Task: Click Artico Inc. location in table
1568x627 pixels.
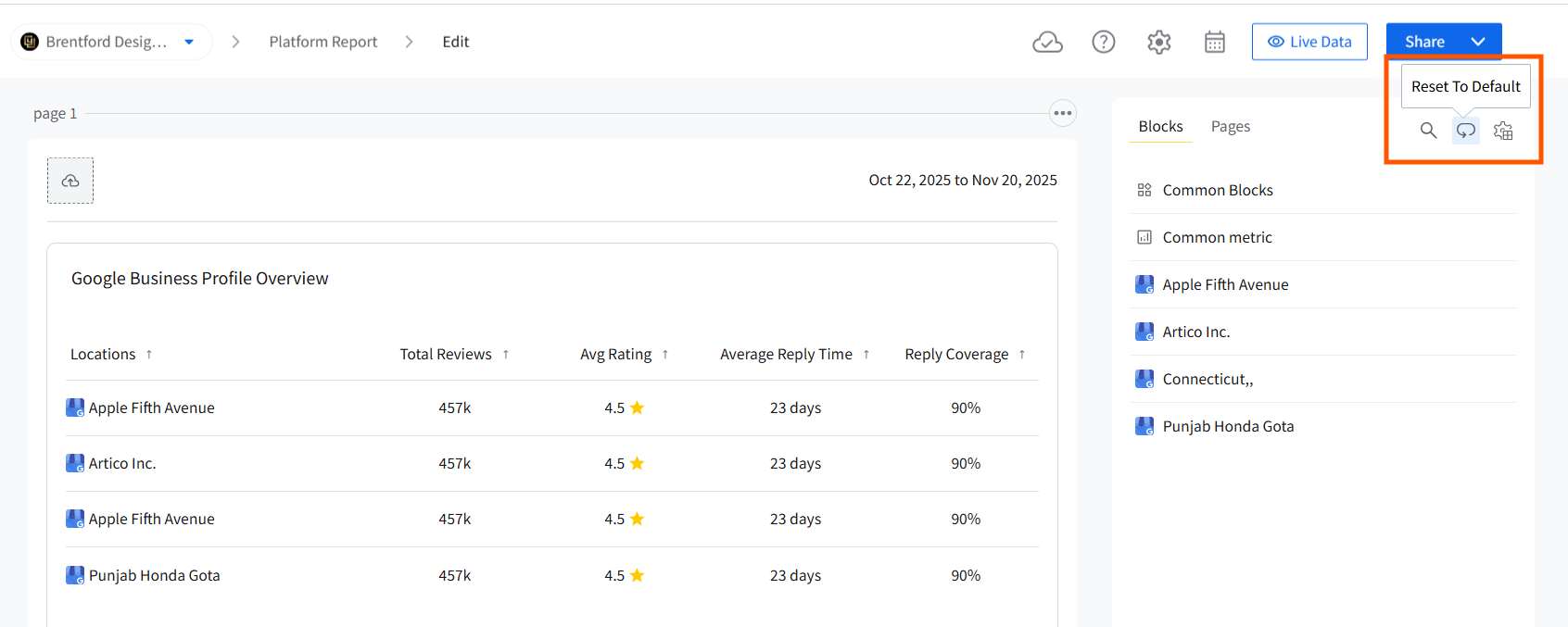Action: click(x=122, y=463)
